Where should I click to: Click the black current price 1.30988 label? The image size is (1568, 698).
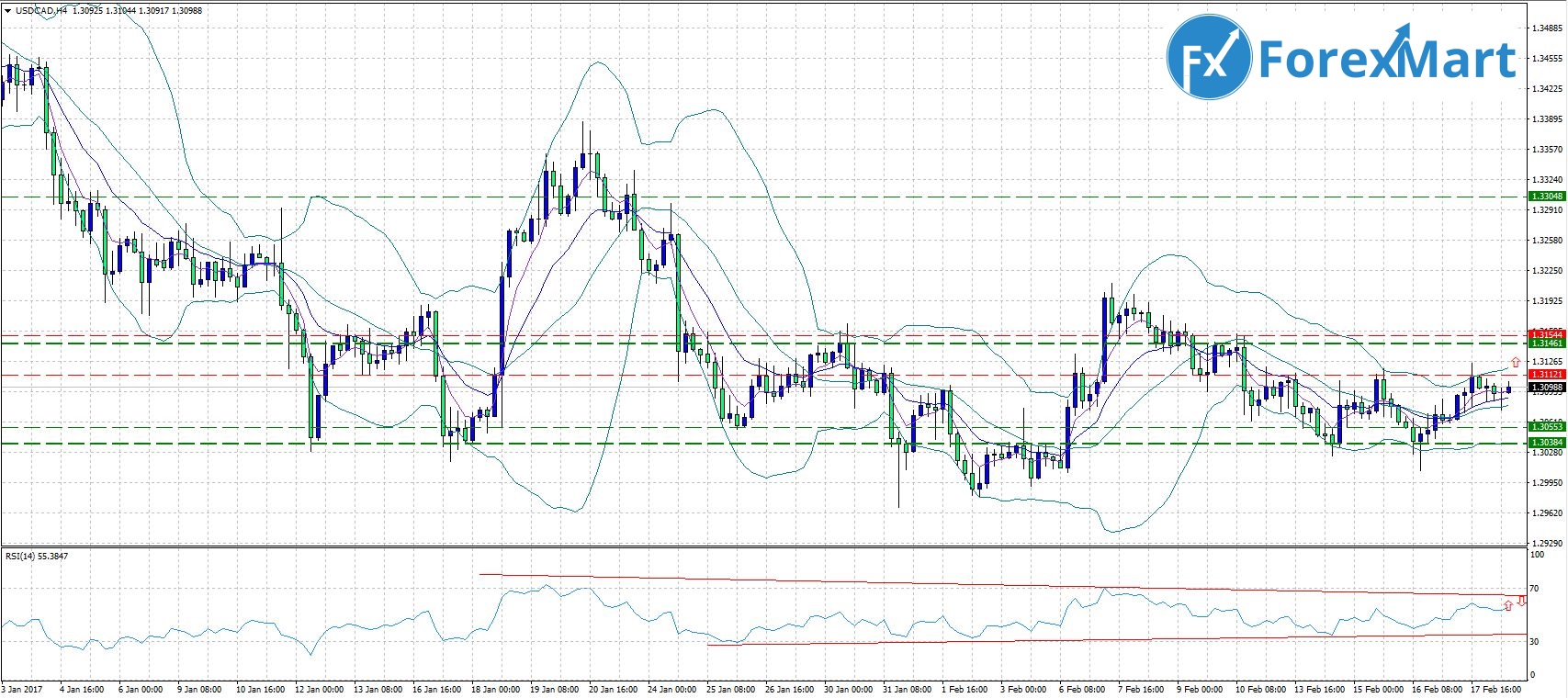tap(1546, 388)
